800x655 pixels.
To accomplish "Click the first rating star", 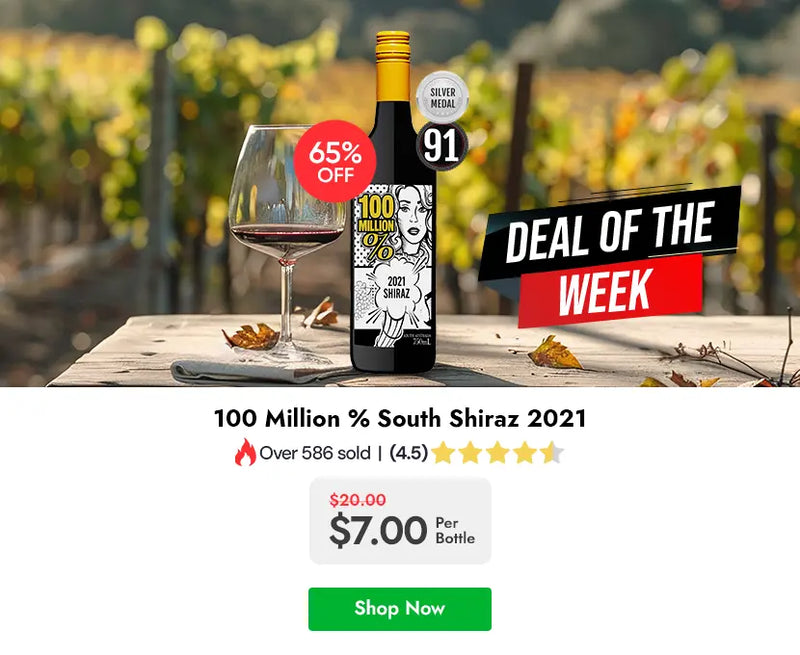I will point(443,453).
